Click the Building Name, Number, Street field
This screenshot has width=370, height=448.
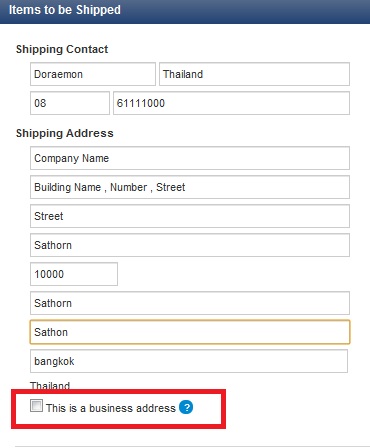click(x=190, y=187)
